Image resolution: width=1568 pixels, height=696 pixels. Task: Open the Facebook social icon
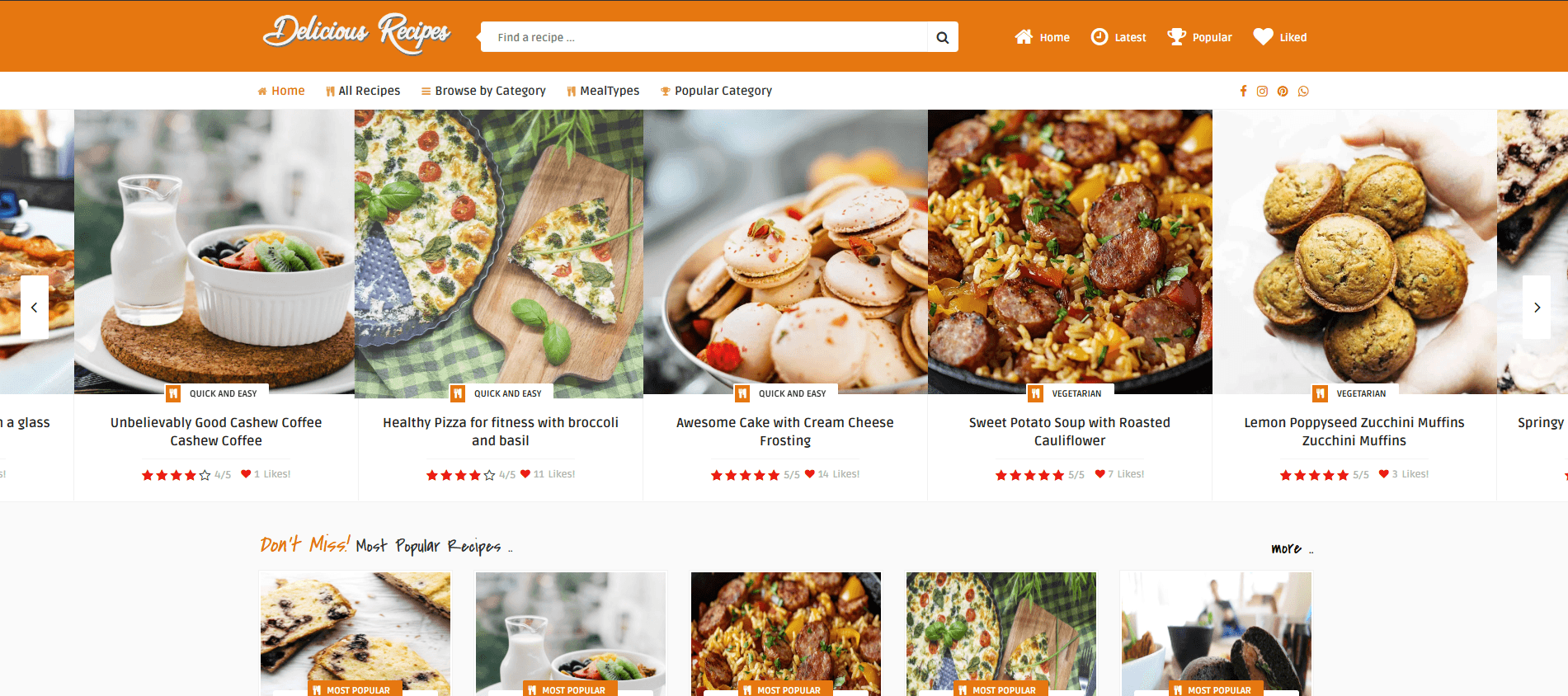click(1243, 91)
